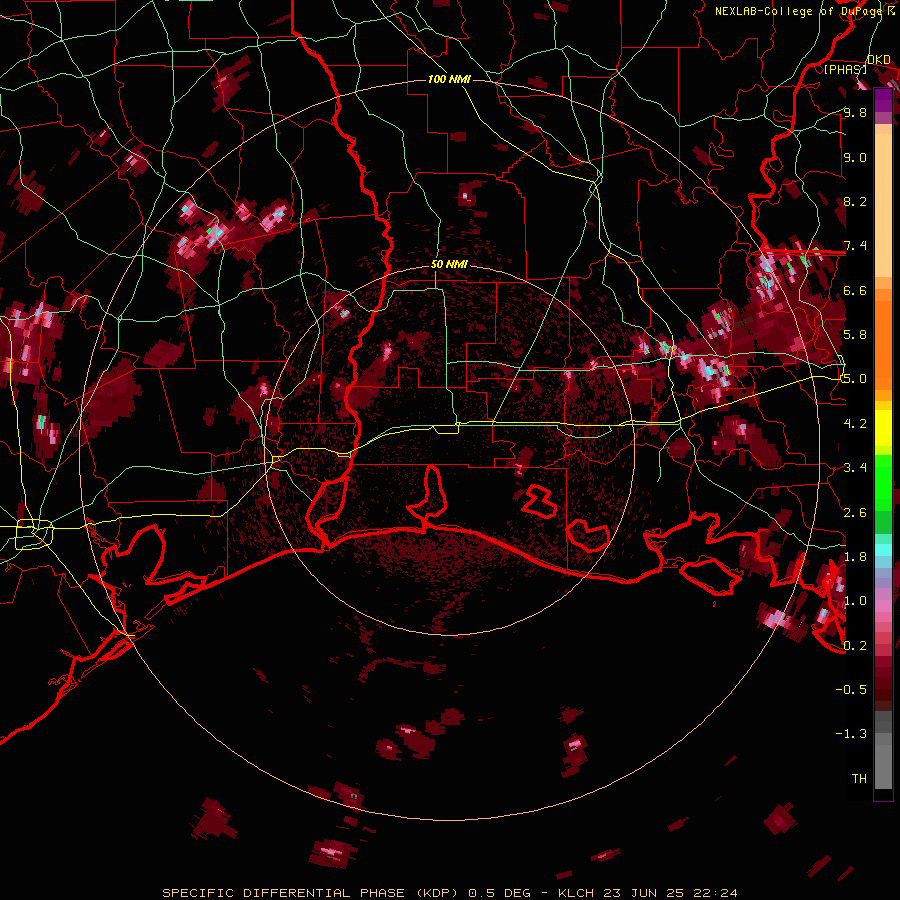Viewport: 900px width, 900px height.
Task: Click the 9.8 value on the color scale
Action: tap(855, 112)
